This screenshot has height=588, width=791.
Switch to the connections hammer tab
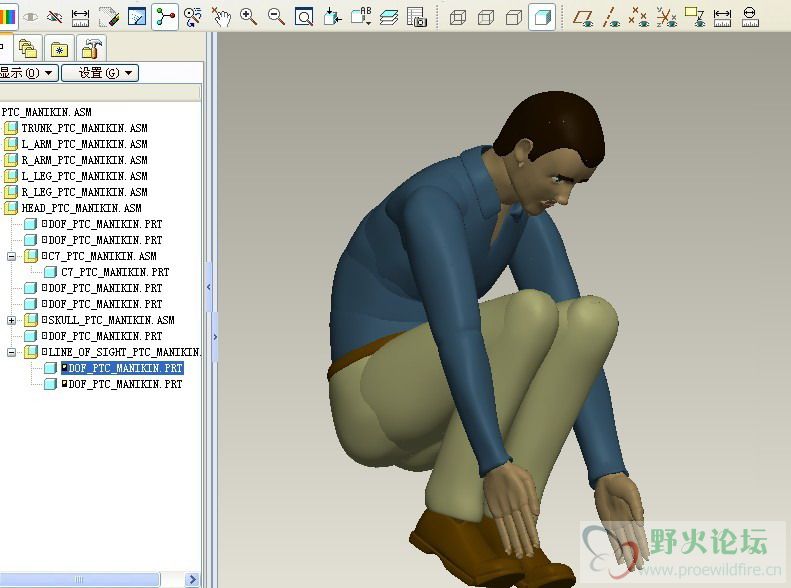click(x=91, y=49)
